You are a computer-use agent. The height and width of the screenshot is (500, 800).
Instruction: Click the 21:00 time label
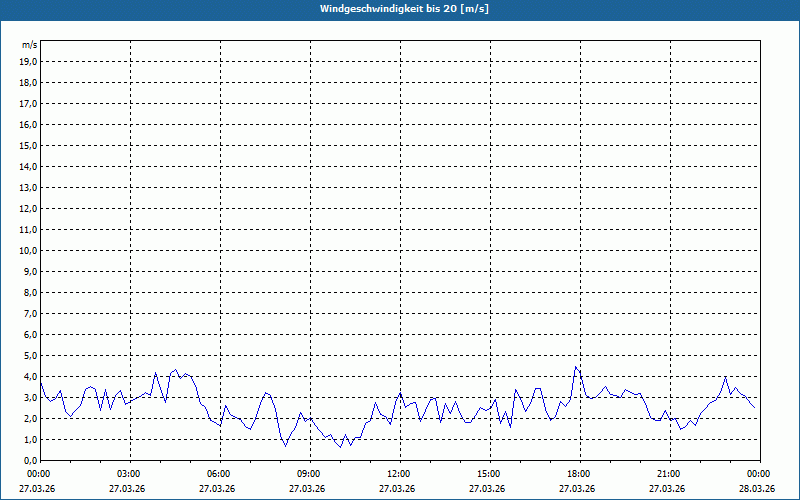[x=668, y=474]
